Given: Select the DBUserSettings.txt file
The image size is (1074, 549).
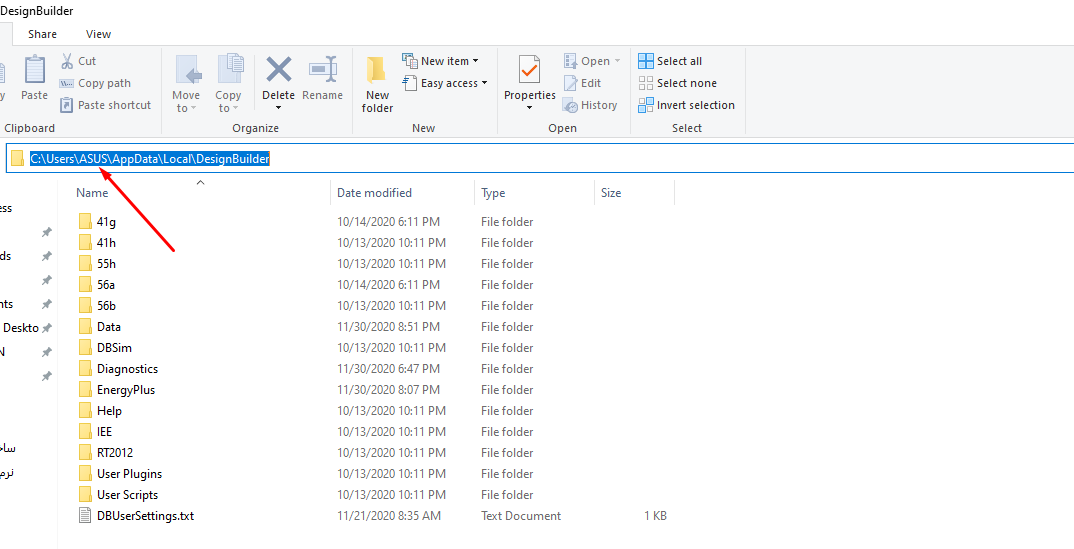Looking at the screenshot, I should [x=145, y=516].
